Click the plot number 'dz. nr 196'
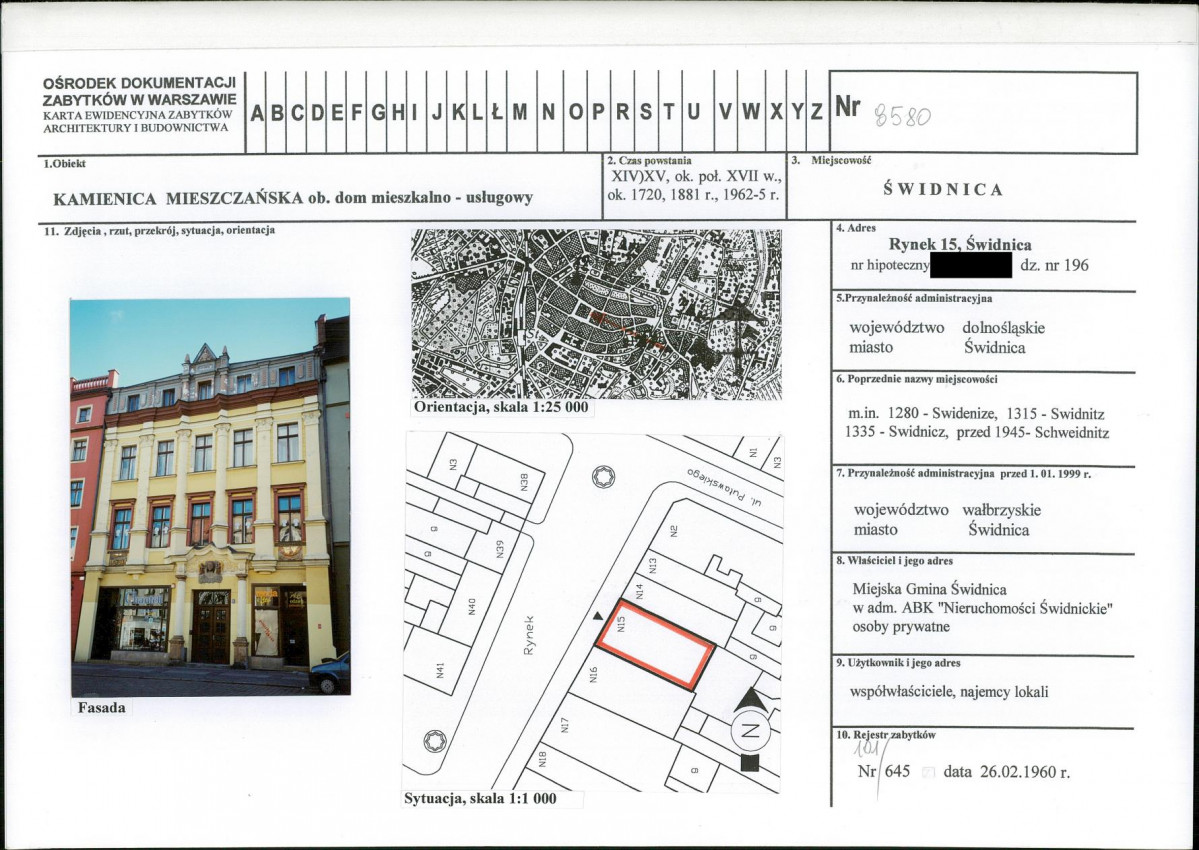This screenshot has width=1199, height=850. click(1054, 265)
